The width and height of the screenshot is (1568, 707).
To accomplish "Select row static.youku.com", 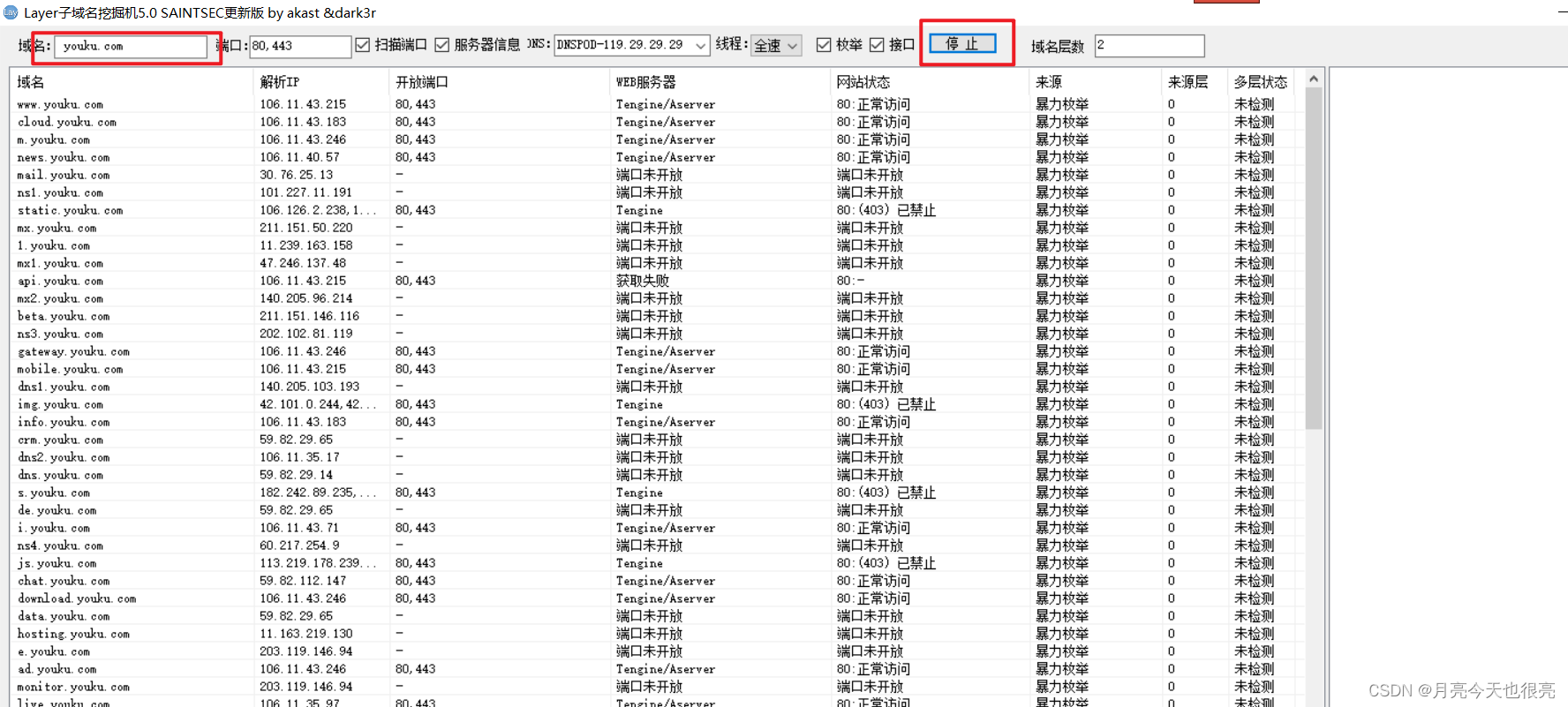I will click(x=658, y=210).
